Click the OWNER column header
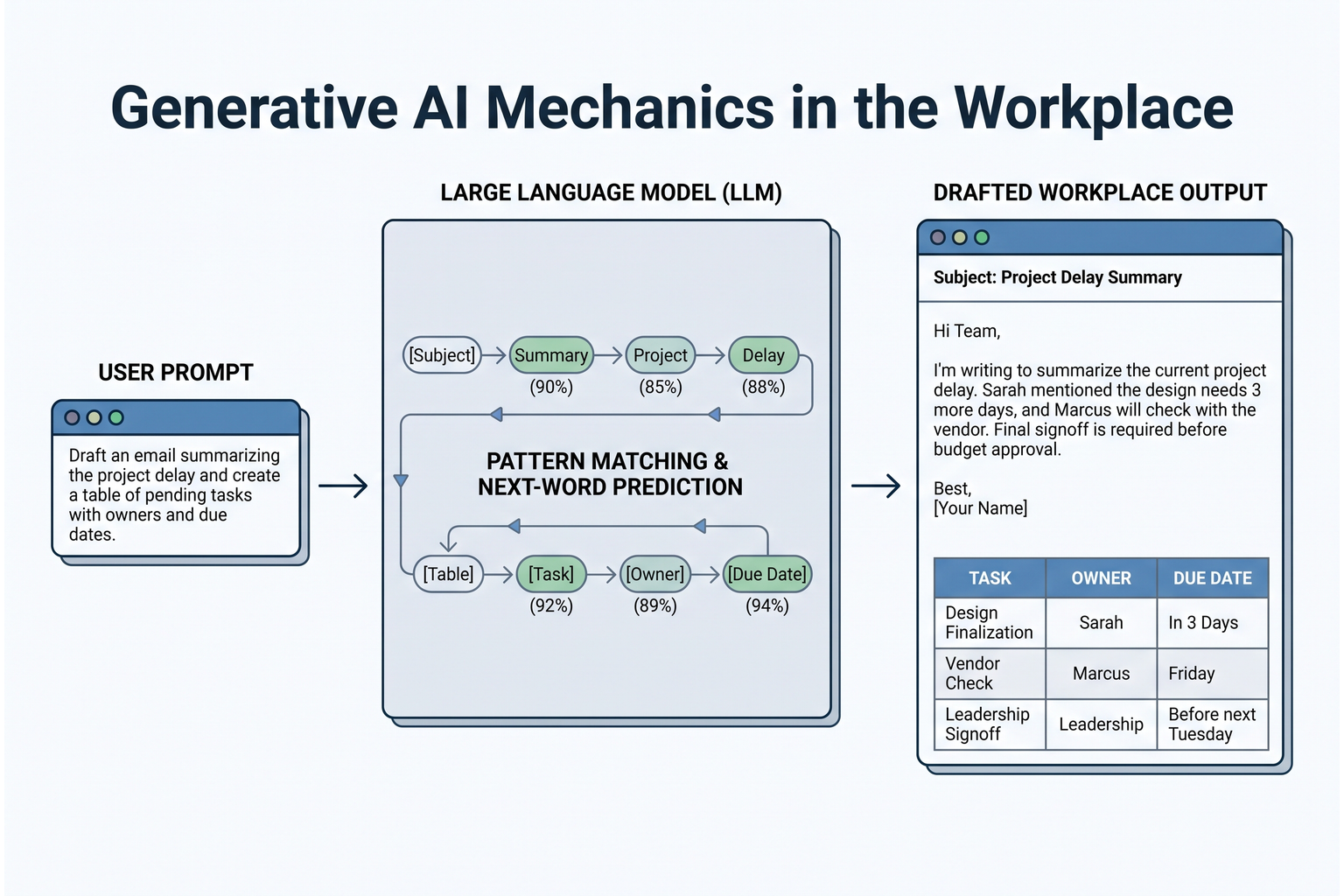Screen dimensions: 1344x896 1102,578
